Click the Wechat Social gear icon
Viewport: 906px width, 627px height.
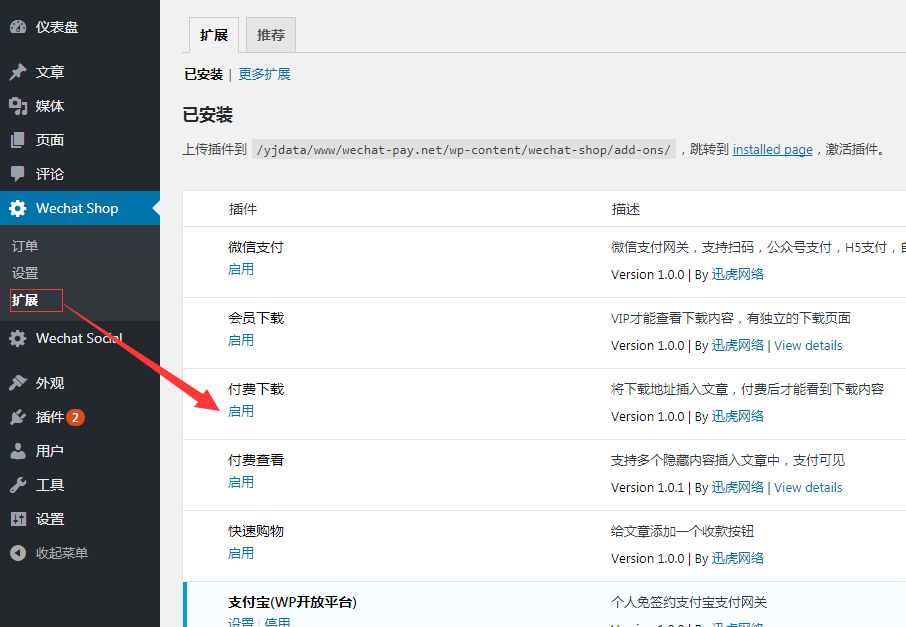click(x=18, y=338)
